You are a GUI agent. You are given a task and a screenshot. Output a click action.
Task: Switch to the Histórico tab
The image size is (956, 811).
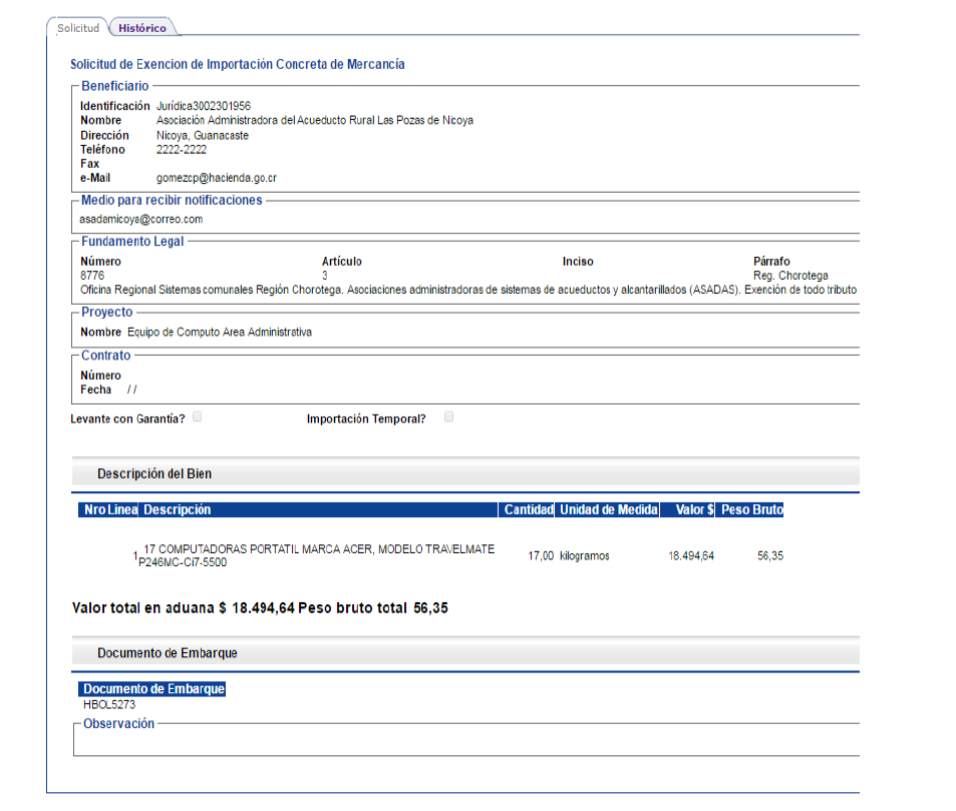point(142,28)
